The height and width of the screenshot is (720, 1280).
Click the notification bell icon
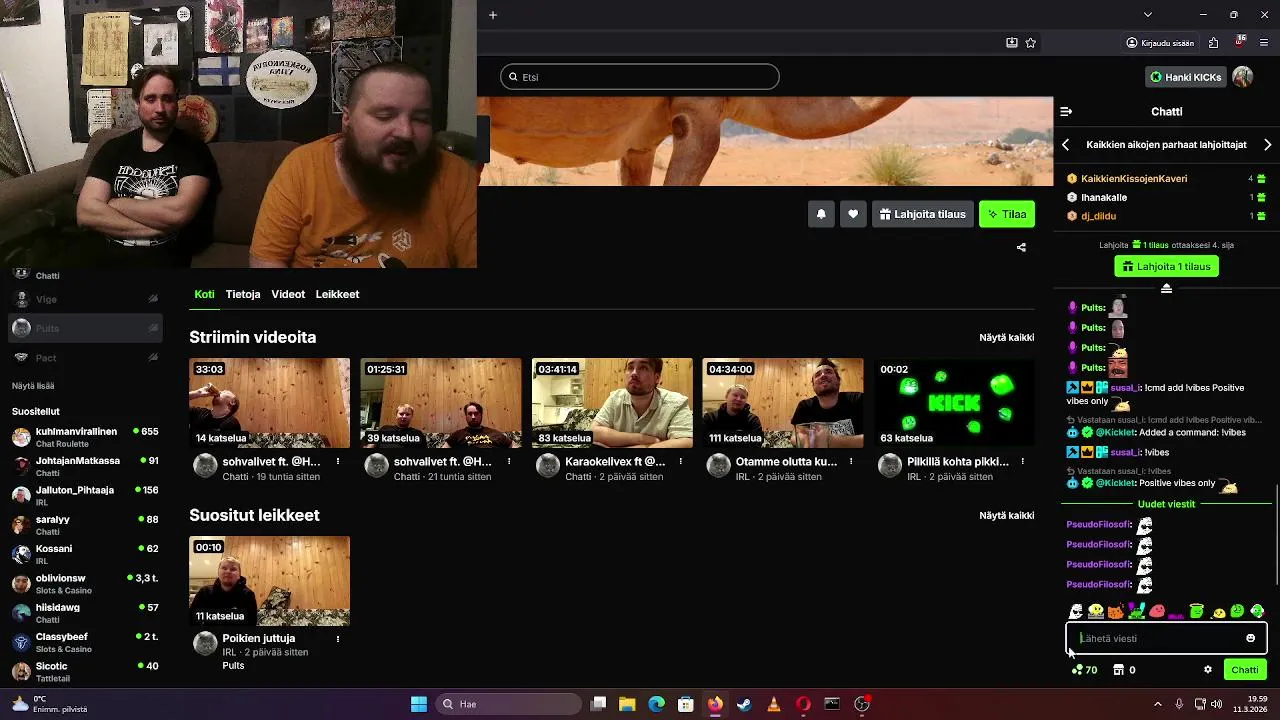(x=821, y=214)
